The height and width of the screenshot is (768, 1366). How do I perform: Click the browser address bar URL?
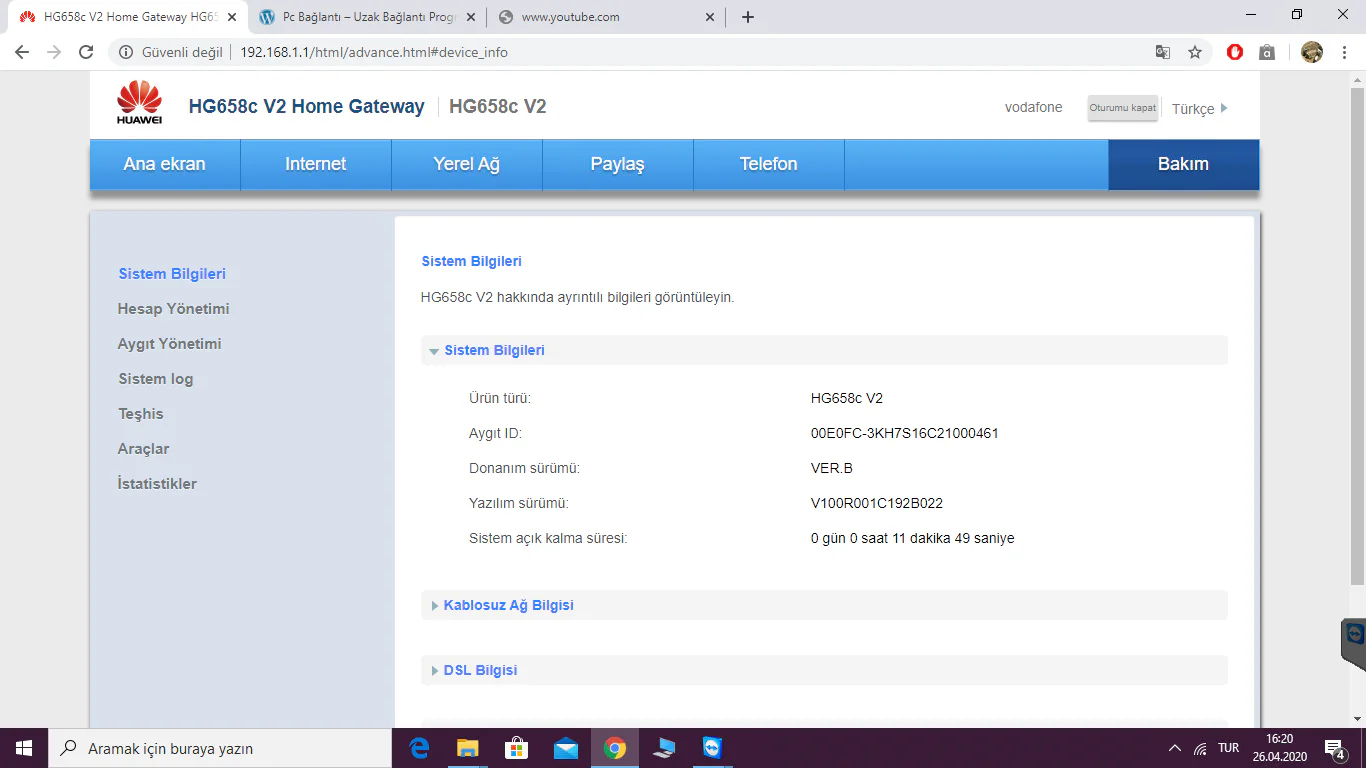tap(374, 52)
